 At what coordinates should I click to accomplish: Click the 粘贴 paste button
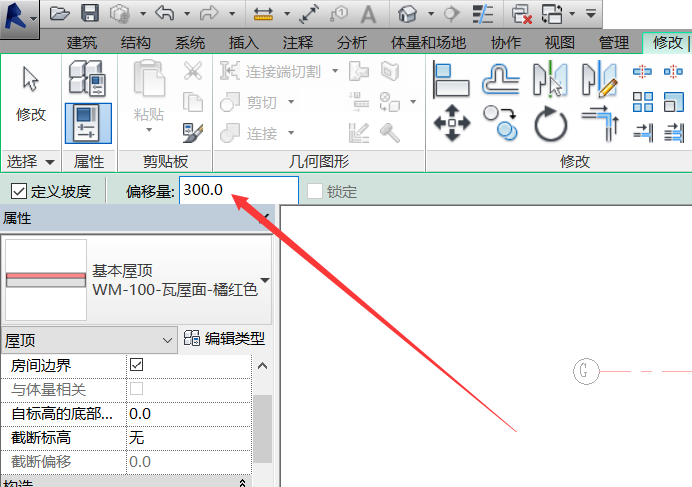pyautogui.click(x=149, y=91)
